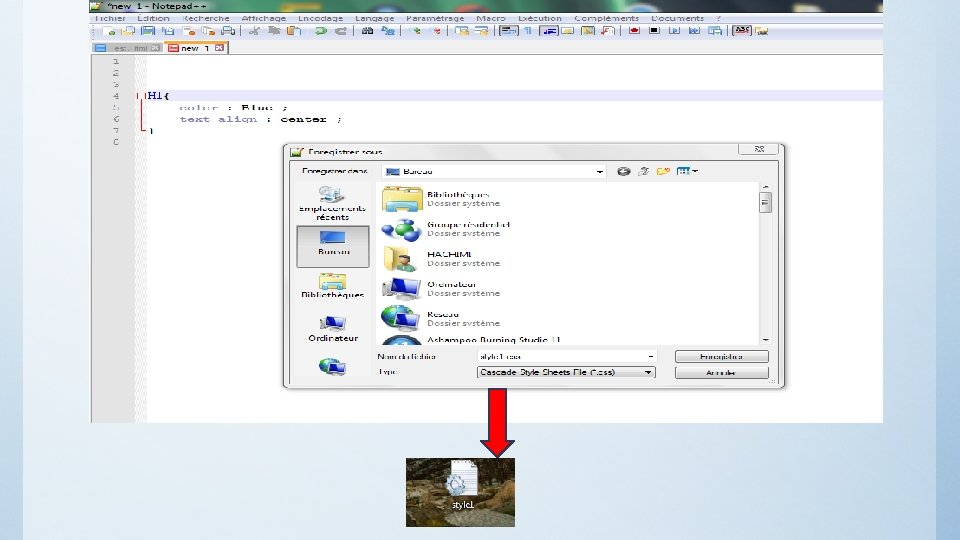Open the Macro menu

(x=491, y=18)
